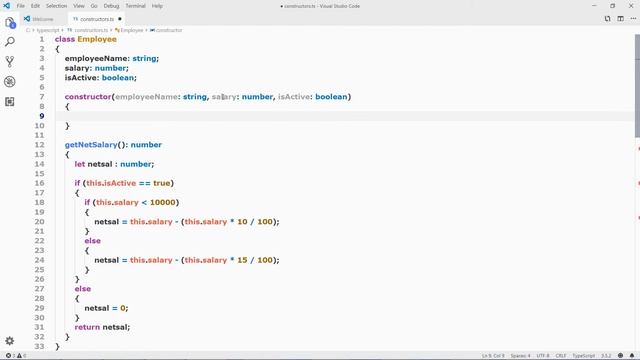Click line number 12 in gutter
640x360 pixels.
[39, 145]
